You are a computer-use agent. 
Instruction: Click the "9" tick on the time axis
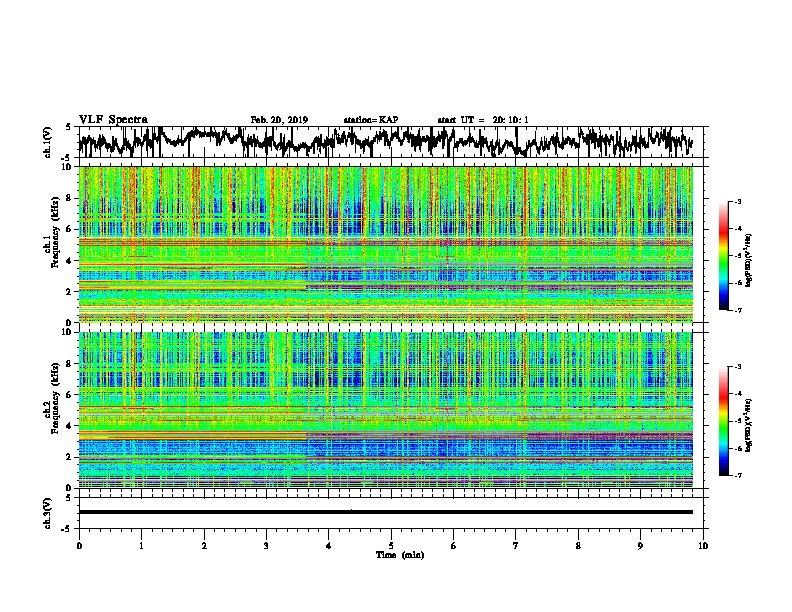click(x=640, y=546)
